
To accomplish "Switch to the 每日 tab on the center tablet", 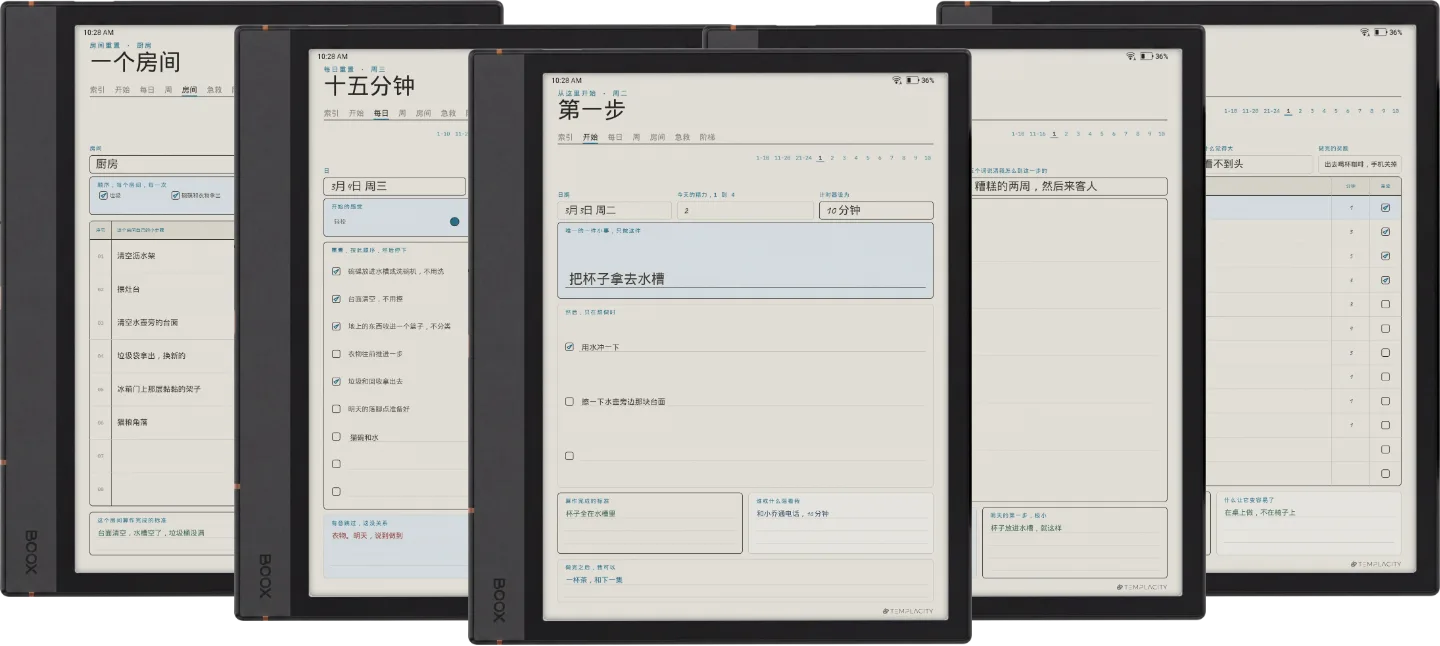I will (x=615, y=137).
